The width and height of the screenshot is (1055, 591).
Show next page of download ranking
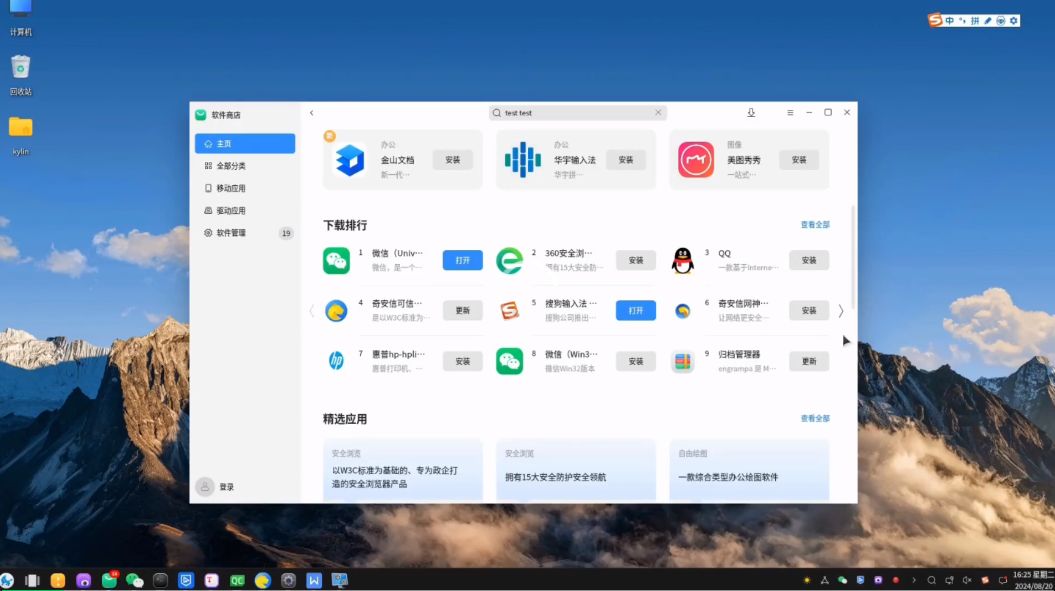(x=840, y=311)
